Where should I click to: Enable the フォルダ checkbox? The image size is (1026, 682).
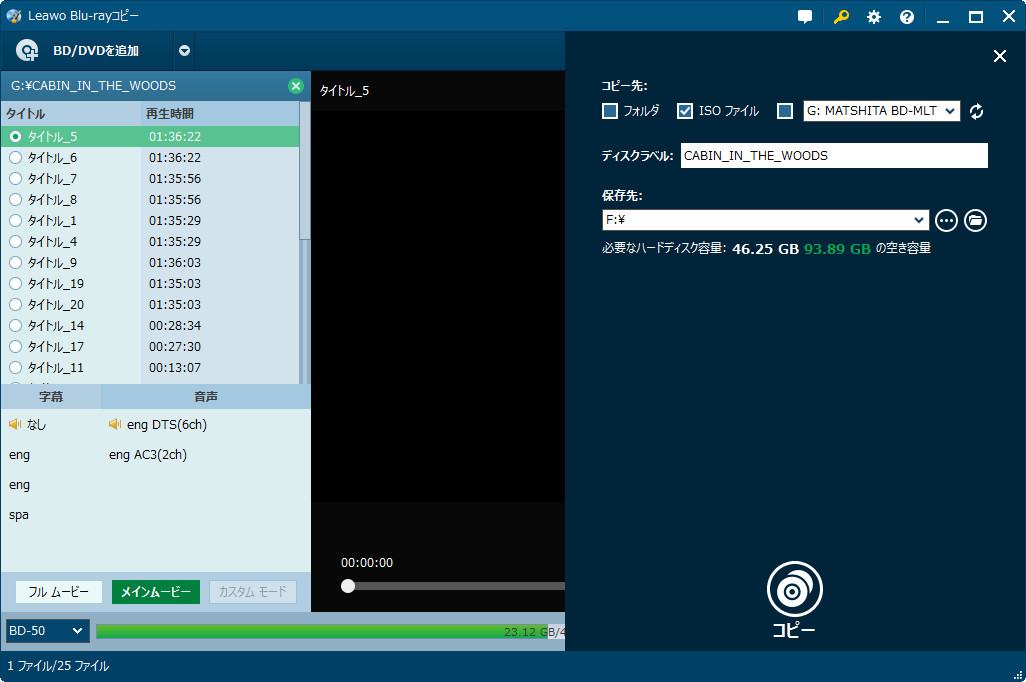coord(610,111)
